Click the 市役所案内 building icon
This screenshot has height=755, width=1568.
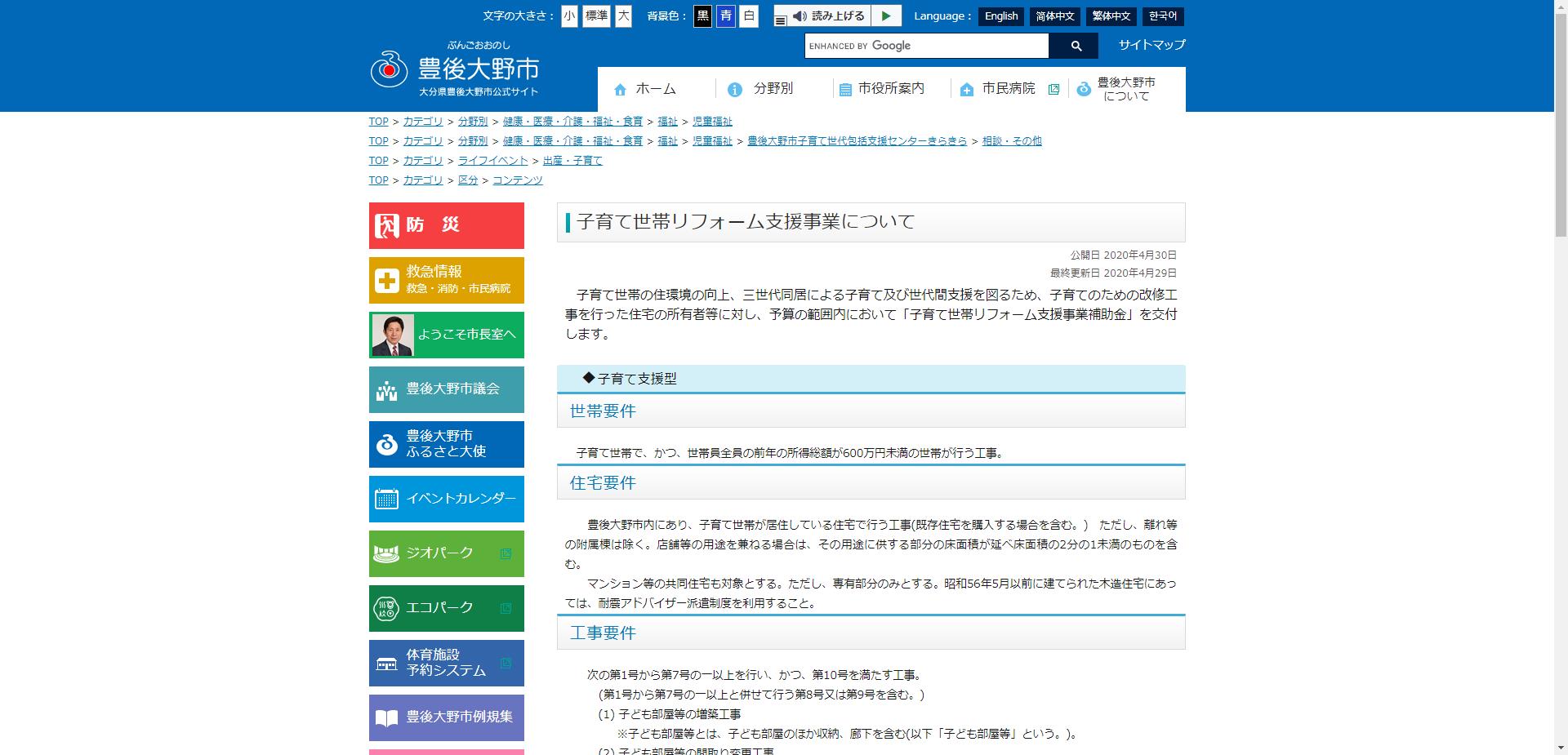click(x=844, y=89)
